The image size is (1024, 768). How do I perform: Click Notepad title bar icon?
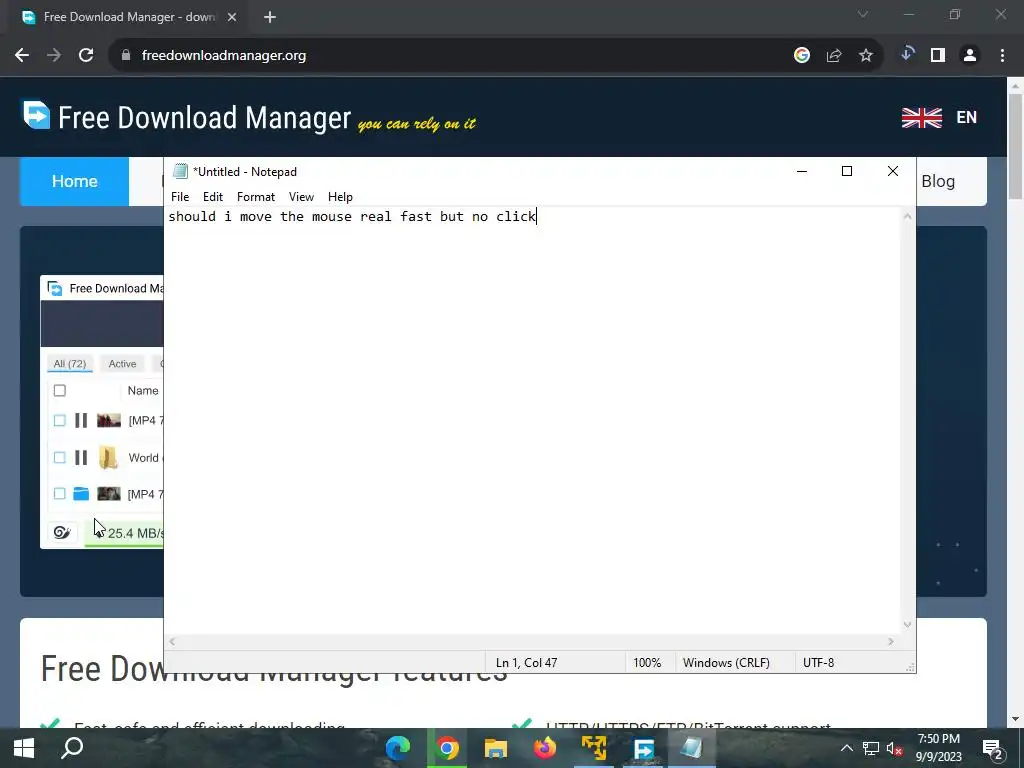tap(180, 172)
